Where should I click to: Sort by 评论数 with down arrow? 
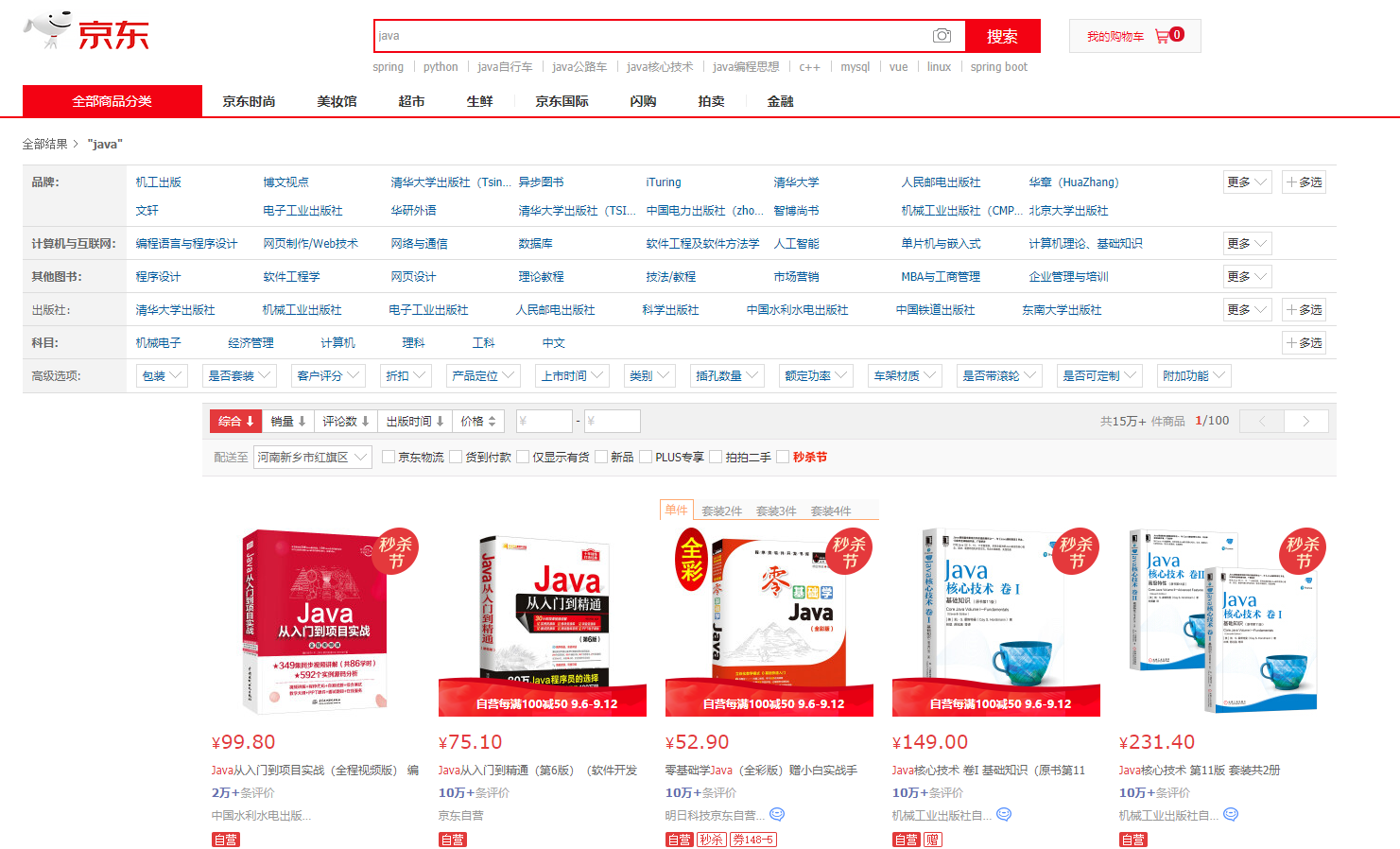pos(346,422)
